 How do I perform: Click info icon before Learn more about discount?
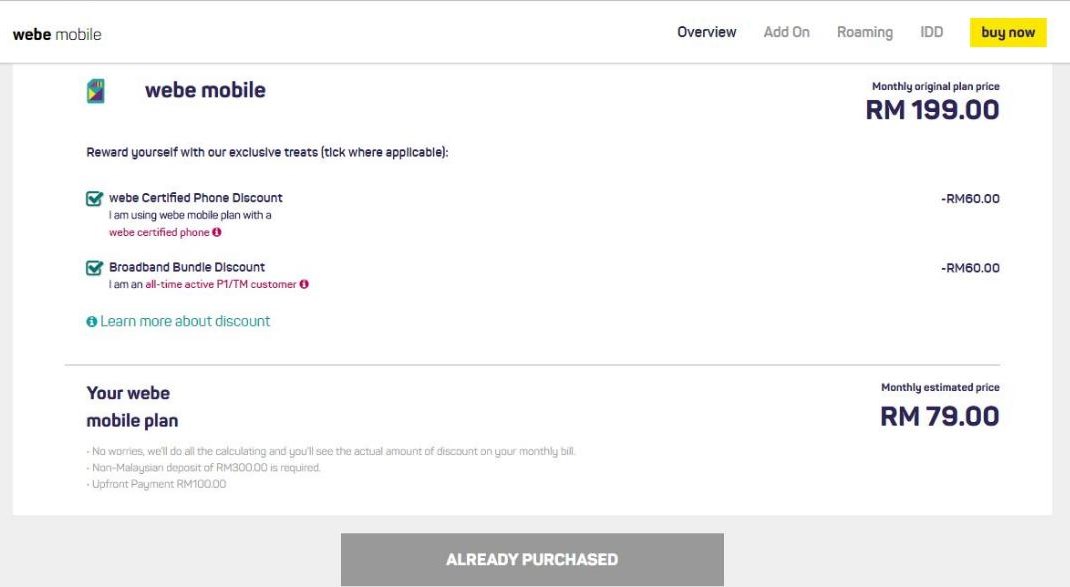[x=91, y=321]
